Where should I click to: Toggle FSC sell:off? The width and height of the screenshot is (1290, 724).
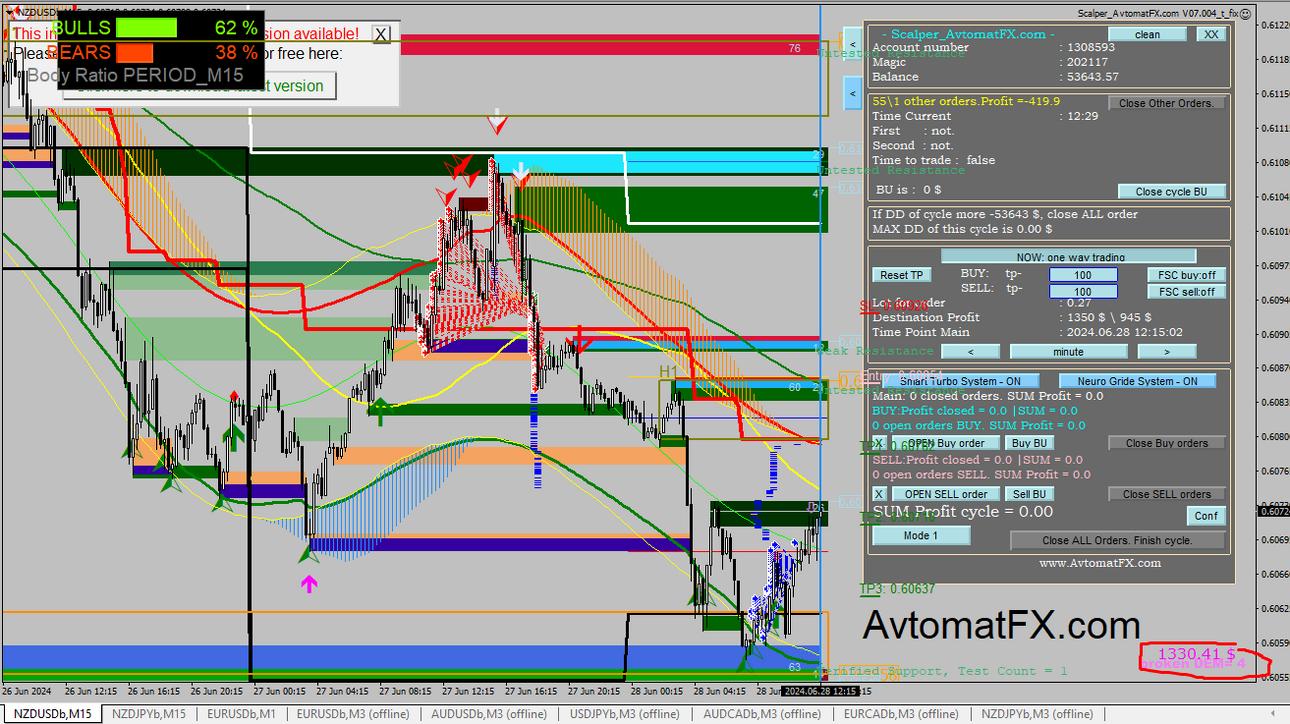[1186, 292]
